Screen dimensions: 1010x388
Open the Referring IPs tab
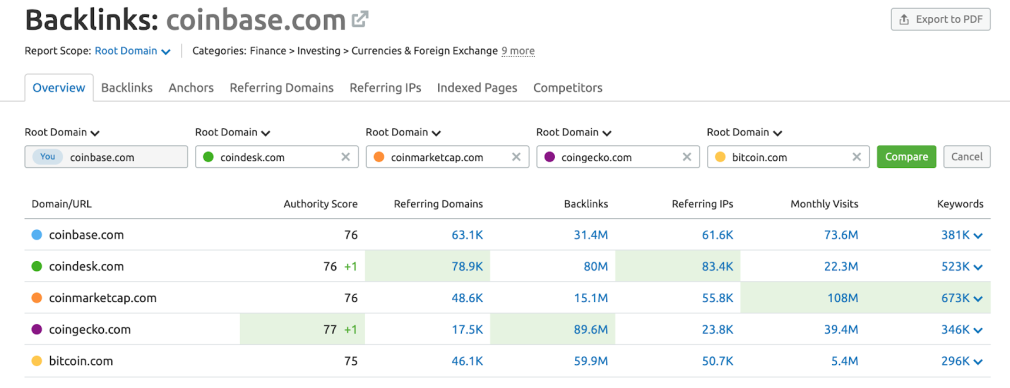(385, 88)
